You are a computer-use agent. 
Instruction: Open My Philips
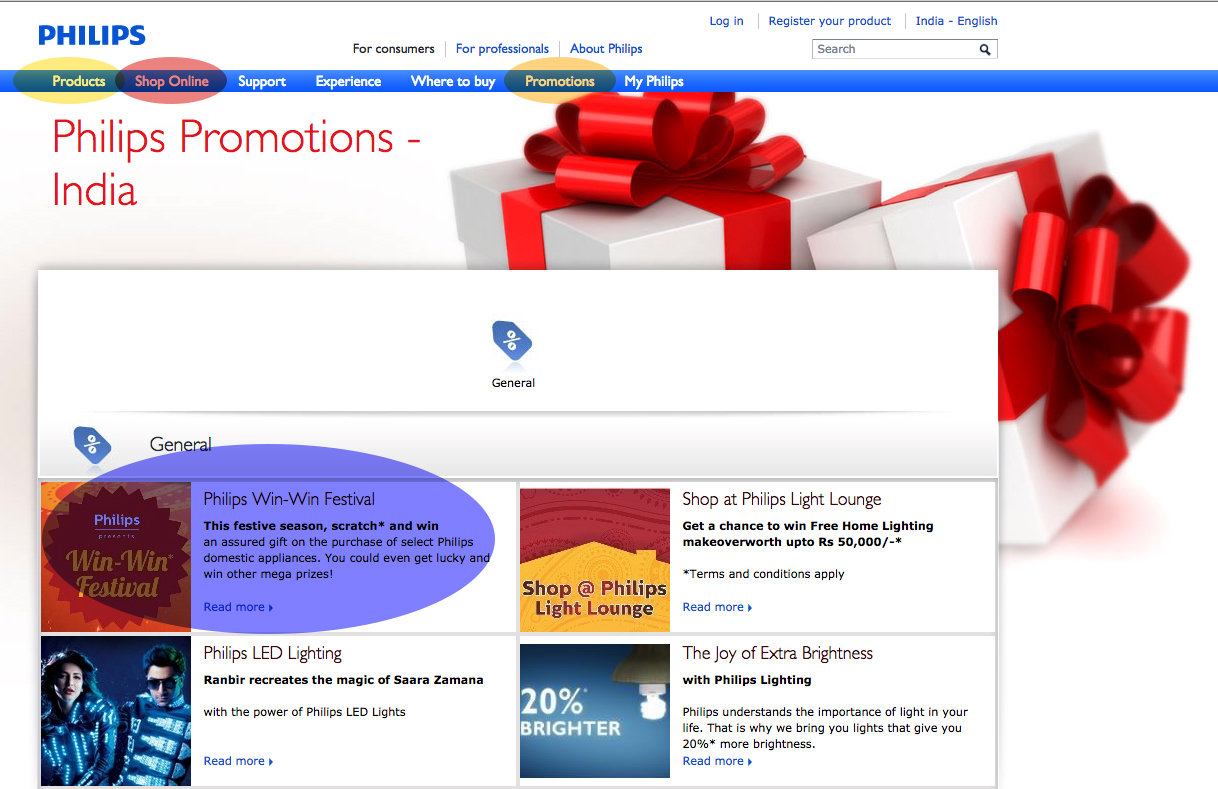(x=654, y=81)
